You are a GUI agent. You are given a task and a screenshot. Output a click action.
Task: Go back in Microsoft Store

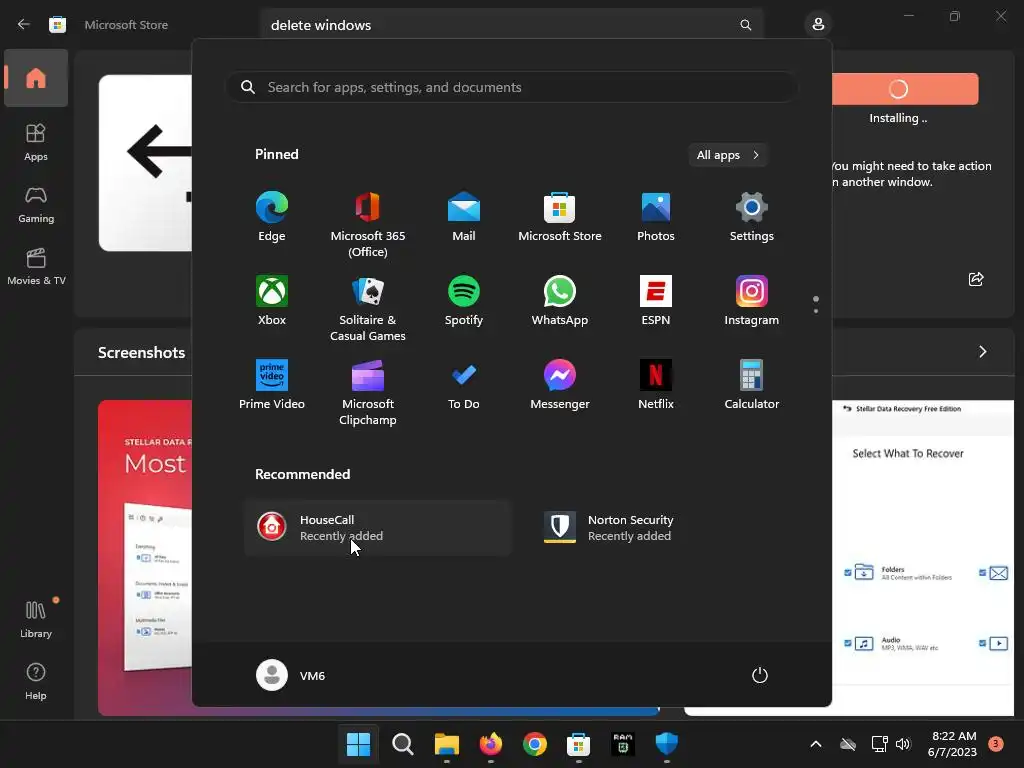[x=24, y=25]
